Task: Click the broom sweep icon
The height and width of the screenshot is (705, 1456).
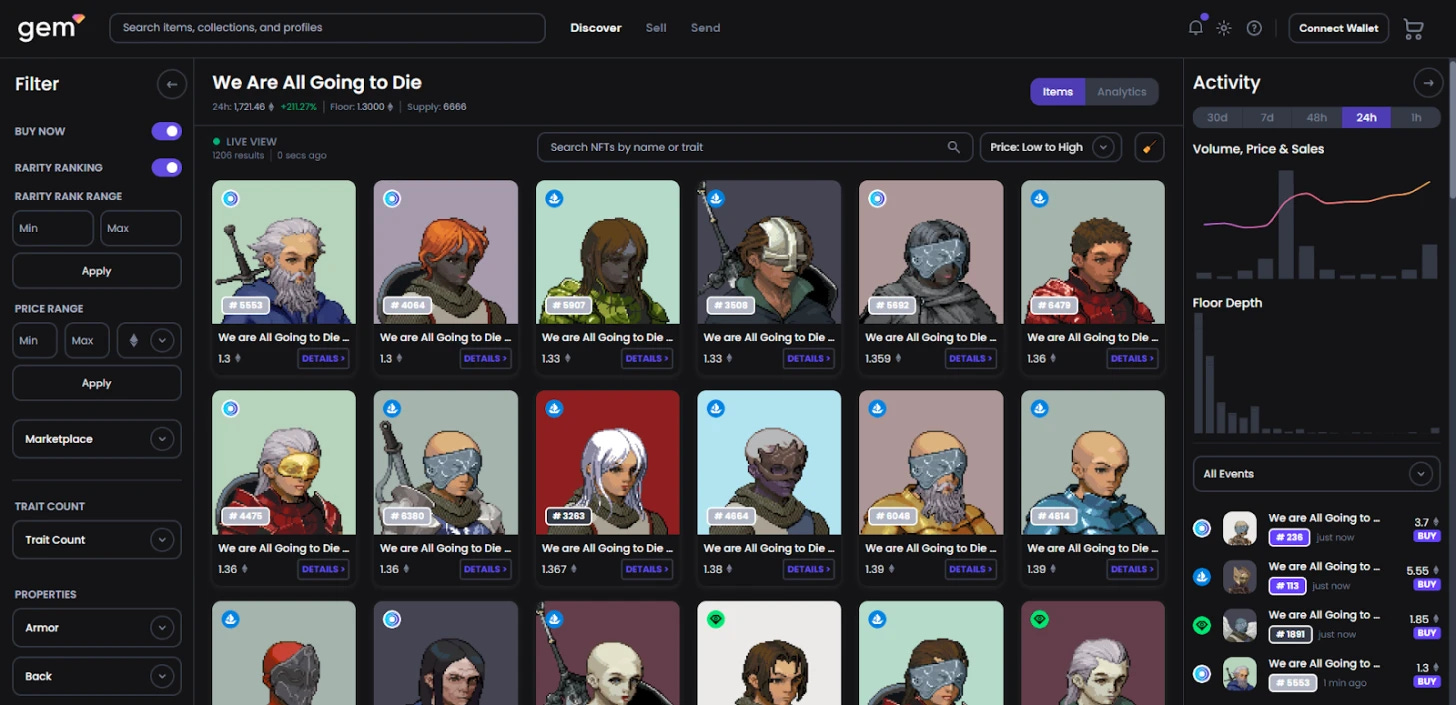Action: [1149, 147]
